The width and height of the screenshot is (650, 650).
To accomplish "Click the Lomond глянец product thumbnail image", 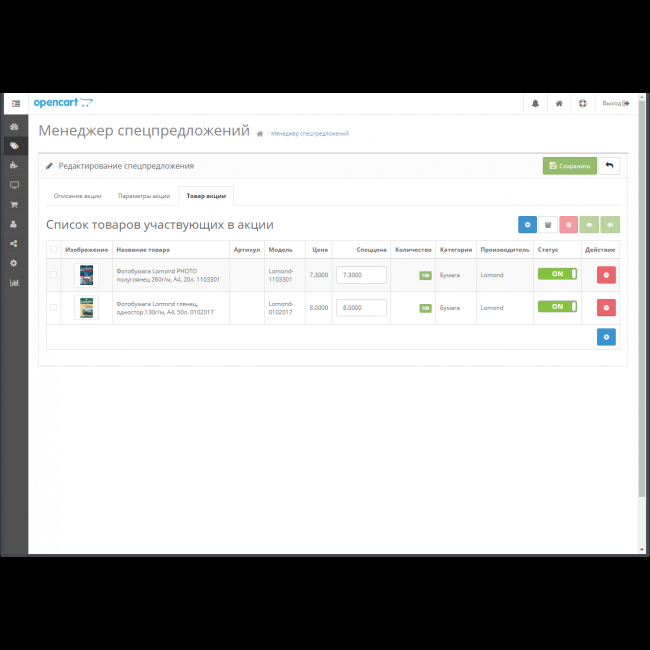I will [87, 308].
